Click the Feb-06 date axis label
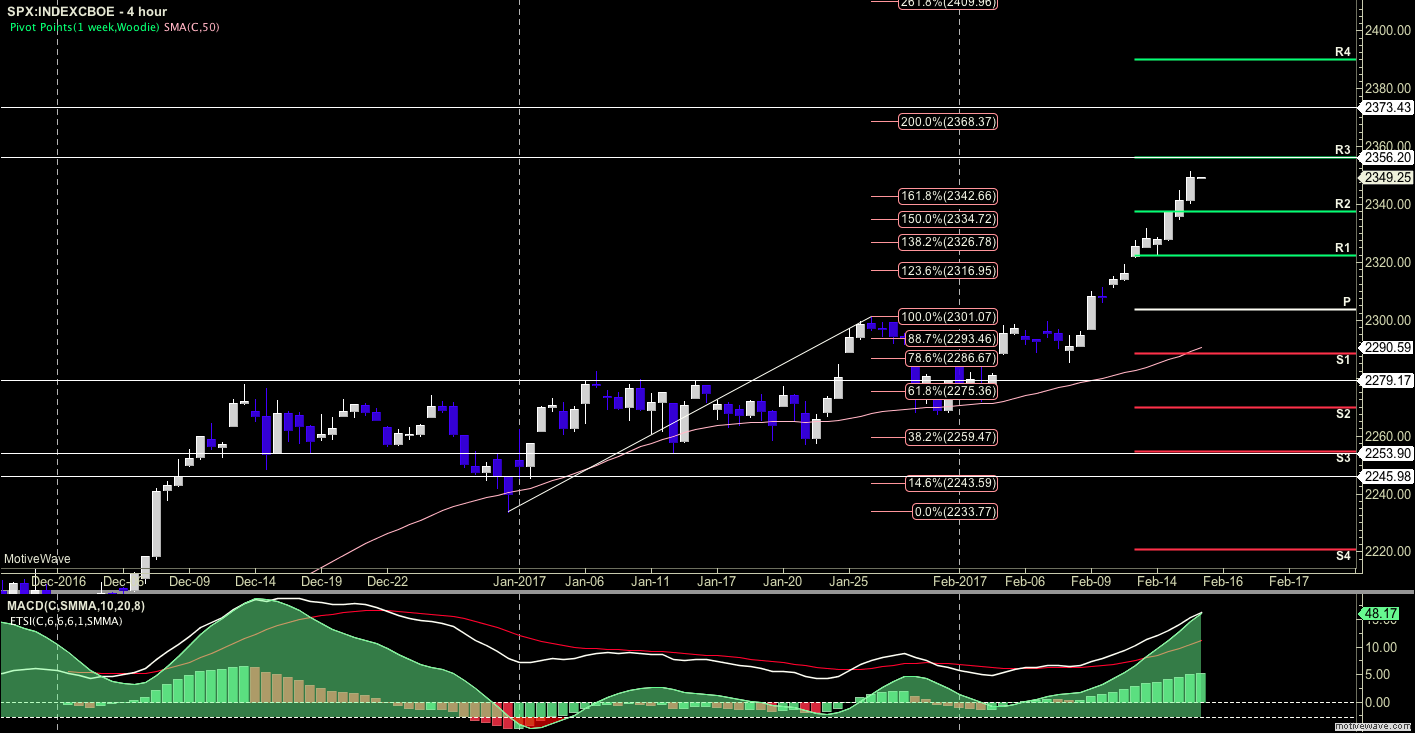 pyautogui.click(x=1026, y=581)
